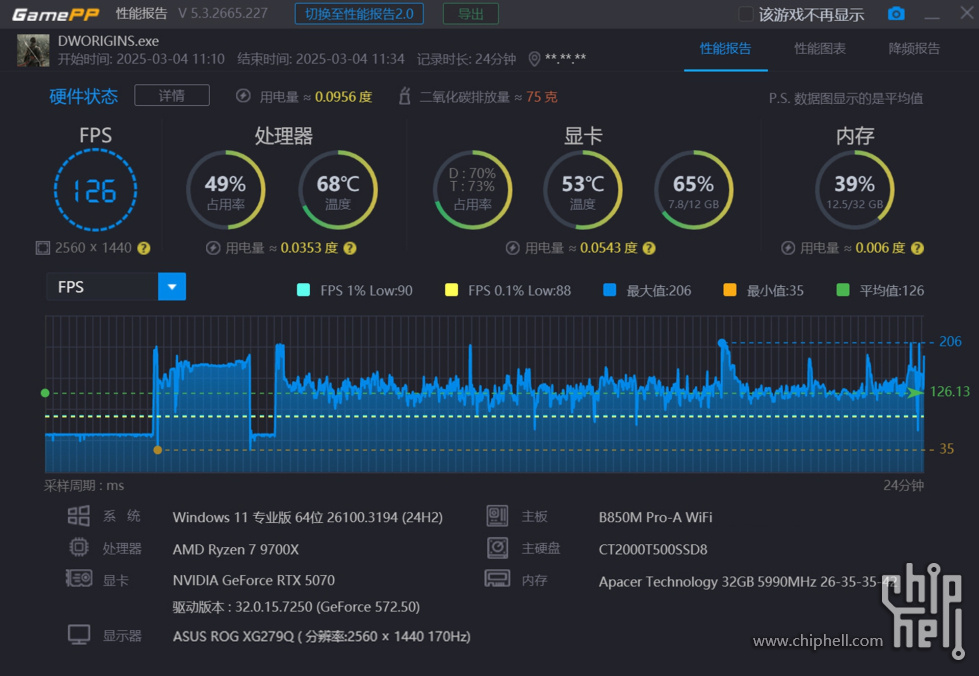Click the Windows system icon
The width and height of the screenshot is (979, 676).
(79, 516)
